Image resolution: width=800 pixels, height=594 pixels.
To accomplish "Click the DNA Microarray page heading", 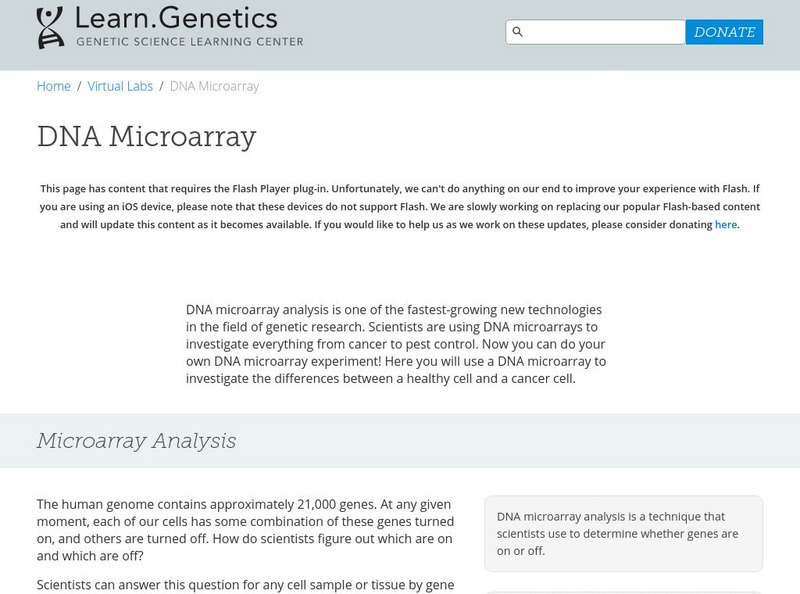I will click(x=147, y=136).
